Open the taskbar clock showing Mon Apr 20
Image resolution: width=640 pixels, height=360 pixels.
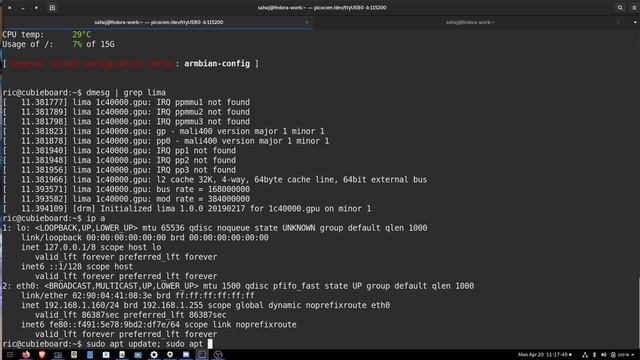coord(543,355)
